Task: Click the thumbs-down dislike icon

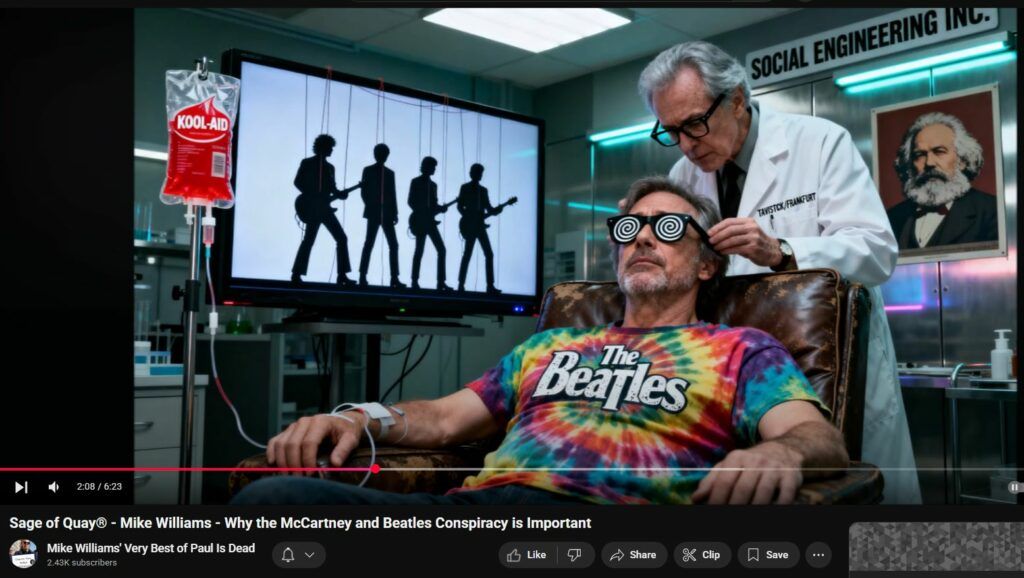Action: pos(574,555)
